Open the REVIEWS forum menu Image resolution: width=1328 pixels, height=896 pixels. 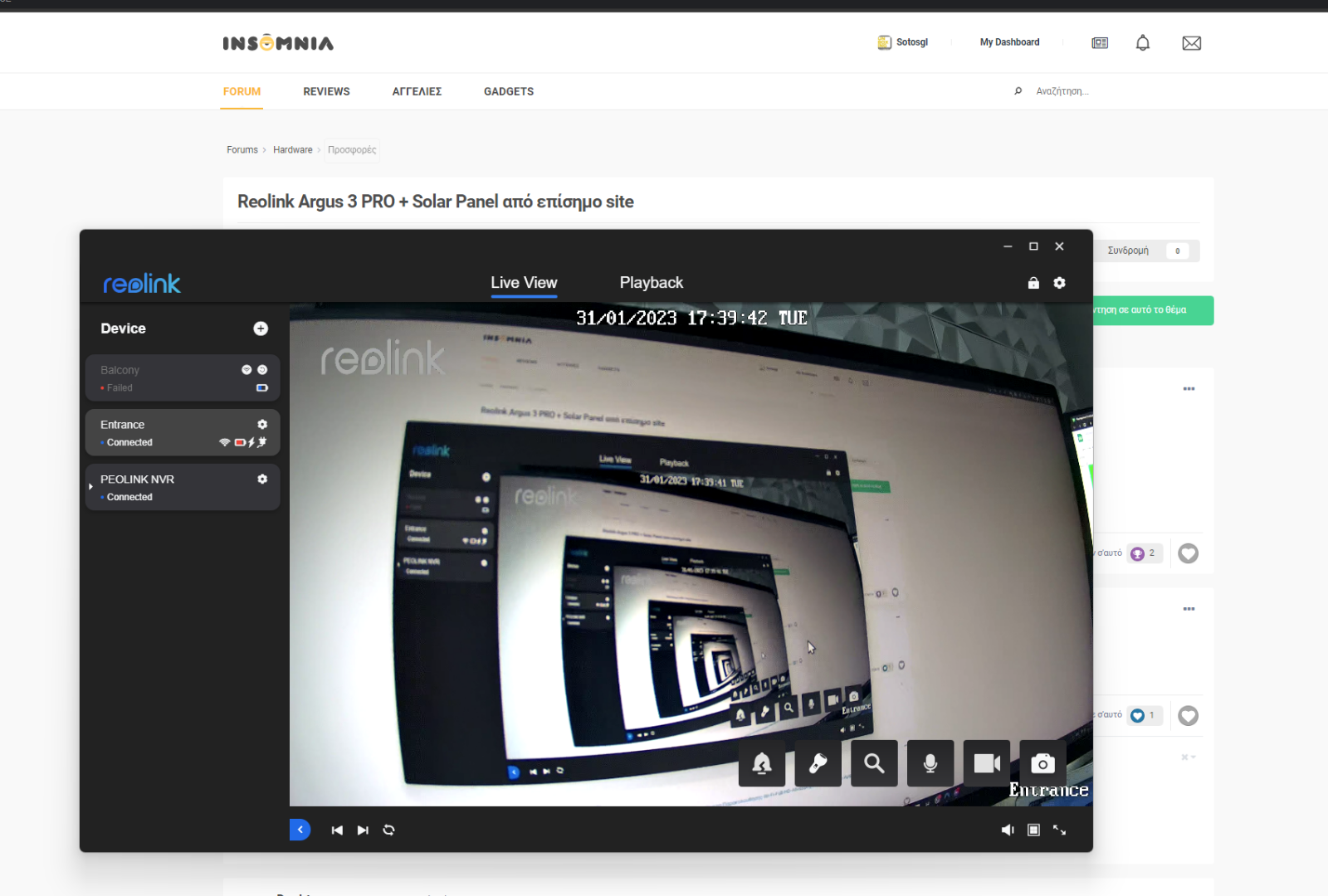326,91
